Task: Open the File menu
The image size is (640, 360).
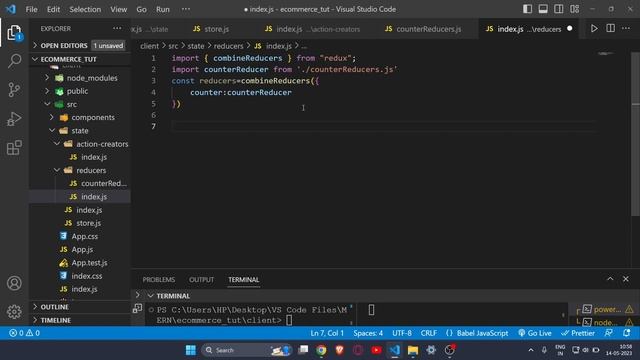Action: pos(31,9)
